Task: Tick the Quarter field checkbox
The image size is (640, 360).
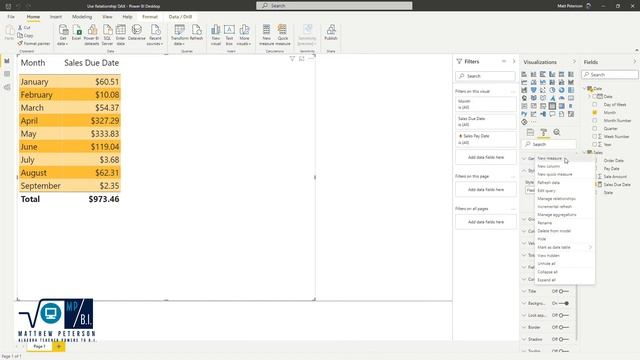Action: click(x=595, y=129)
